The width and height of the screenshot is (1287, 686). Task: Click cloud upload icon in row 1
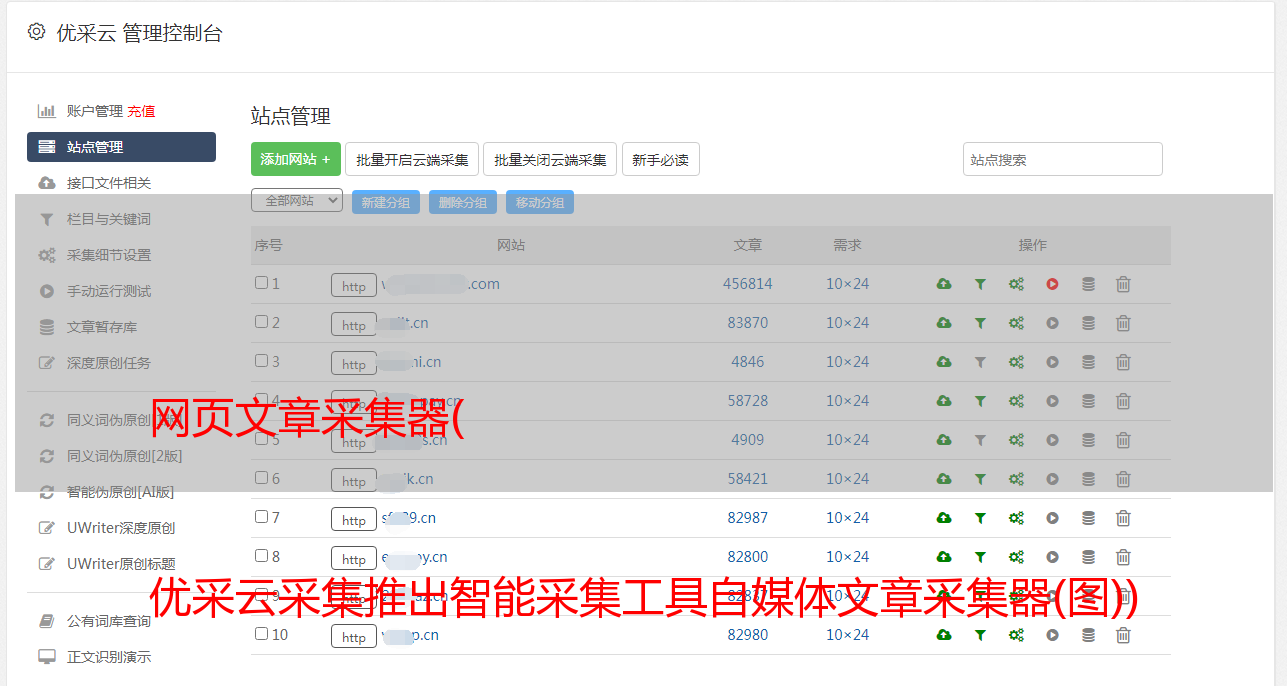point(943,284)
